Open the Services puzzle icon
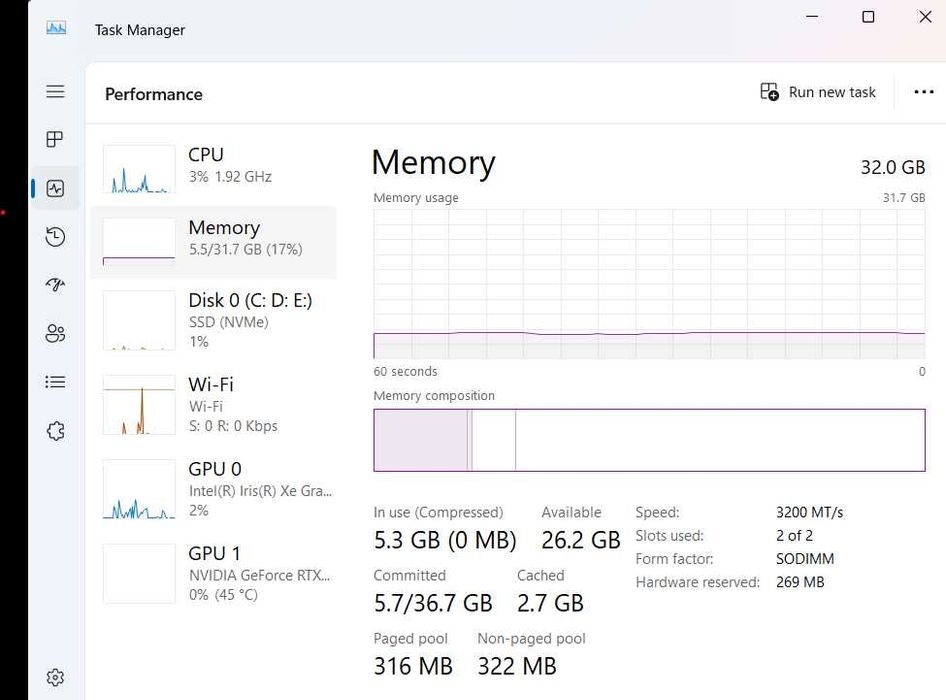Screen dimensions: 946x700 click(55, 431)
